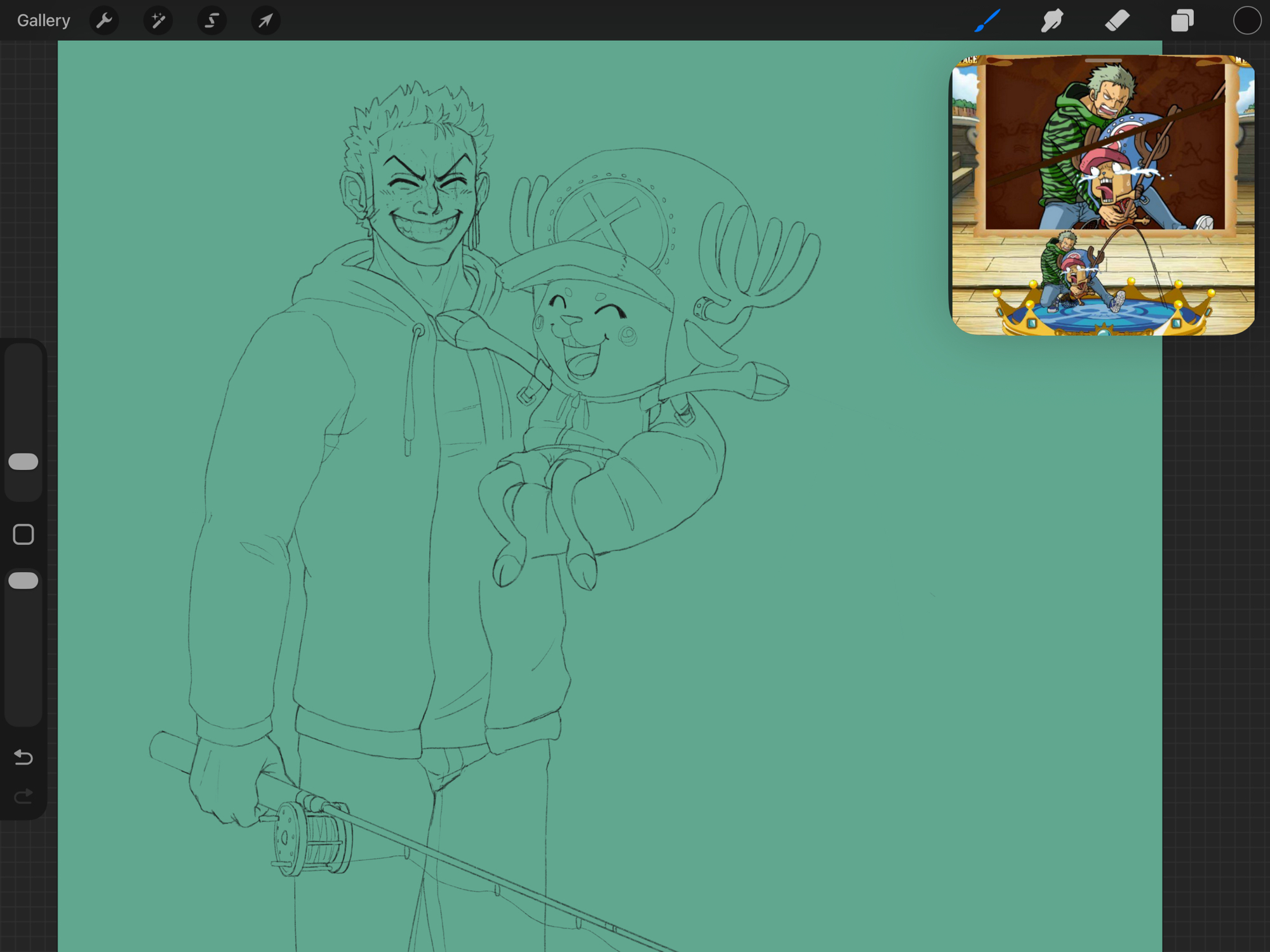The height and width of the screenshot is (952, 1270).
Task: Open the Layers panel
Action: click(1182, 21)
